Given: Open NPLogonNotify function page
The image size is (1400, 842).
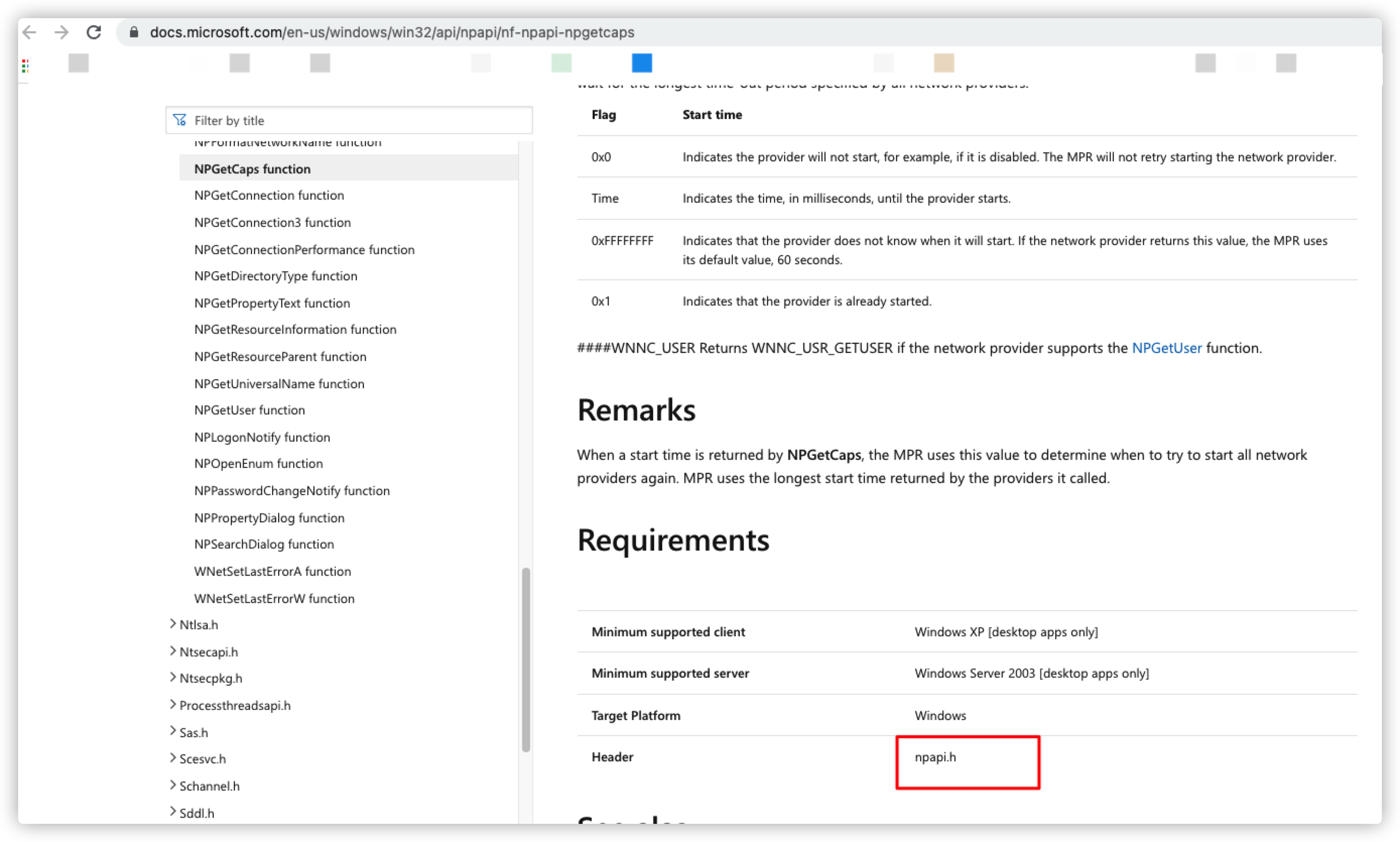Looking at the screenshot, I should (262, 437).
